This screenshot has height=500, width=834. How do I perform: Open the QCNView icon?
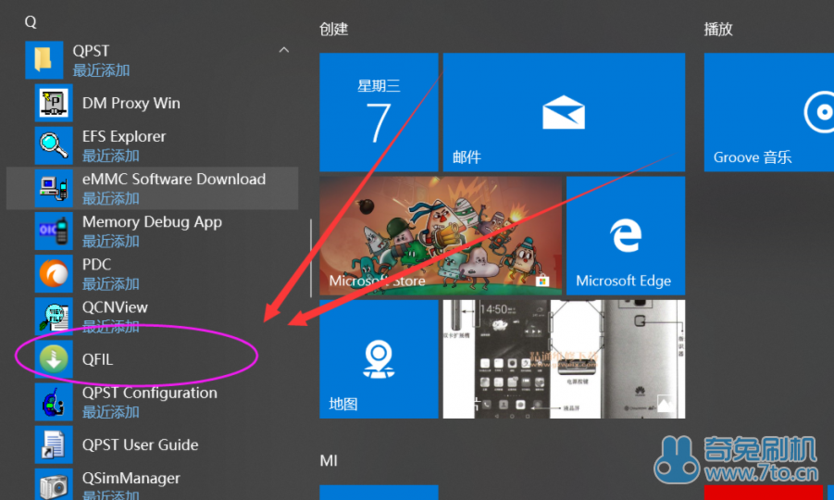coord(54,316)
